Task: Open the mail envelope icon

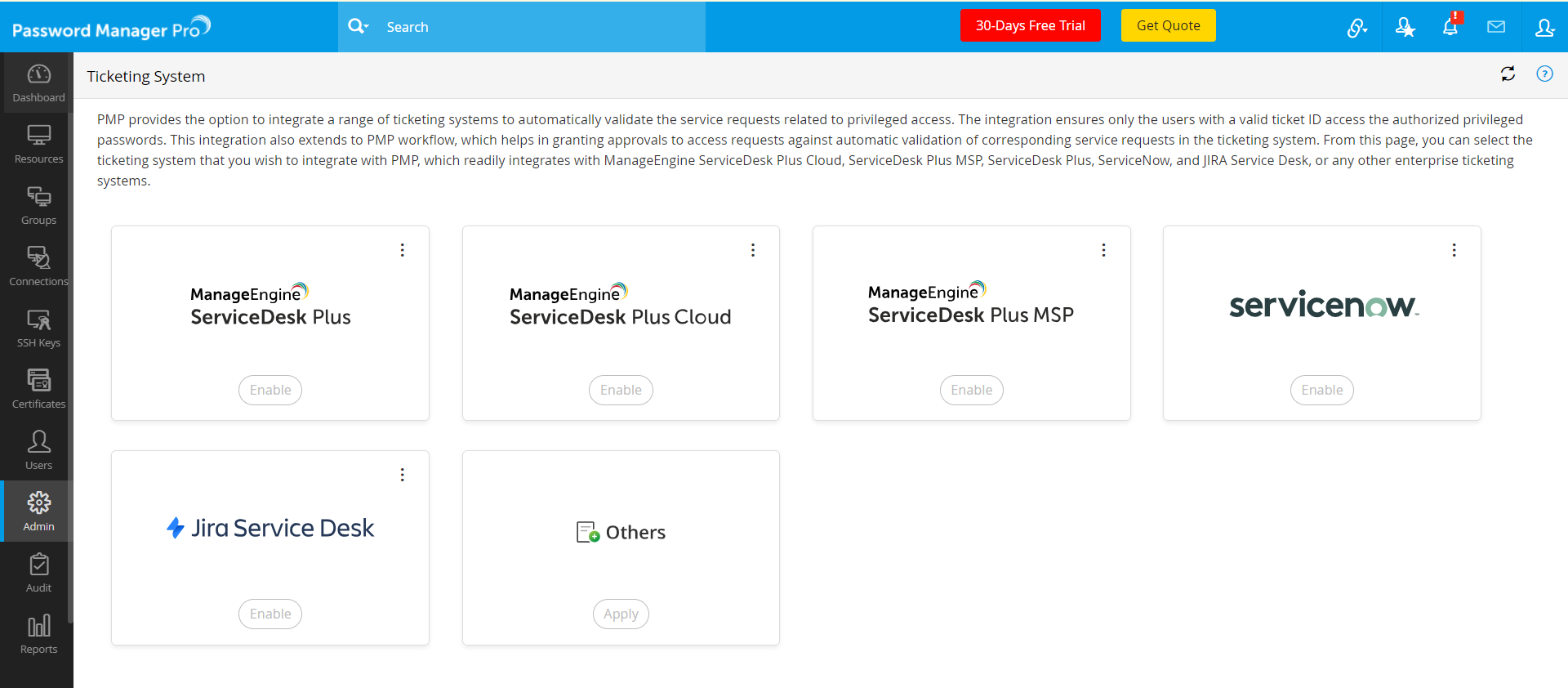Action: (x=1496, y=27)
